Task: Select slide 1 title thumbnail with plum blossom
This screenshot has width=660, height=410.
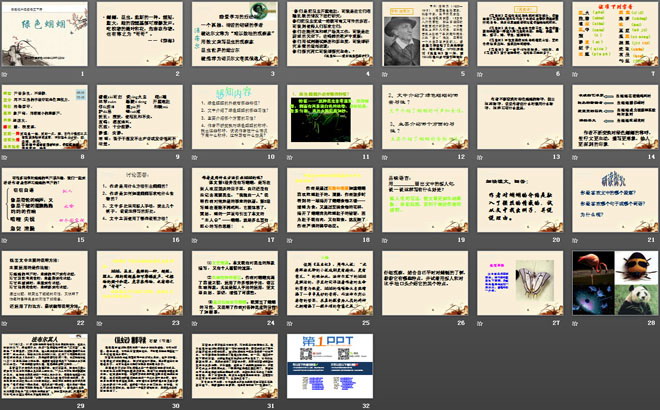Action: [x=45, y=34]
